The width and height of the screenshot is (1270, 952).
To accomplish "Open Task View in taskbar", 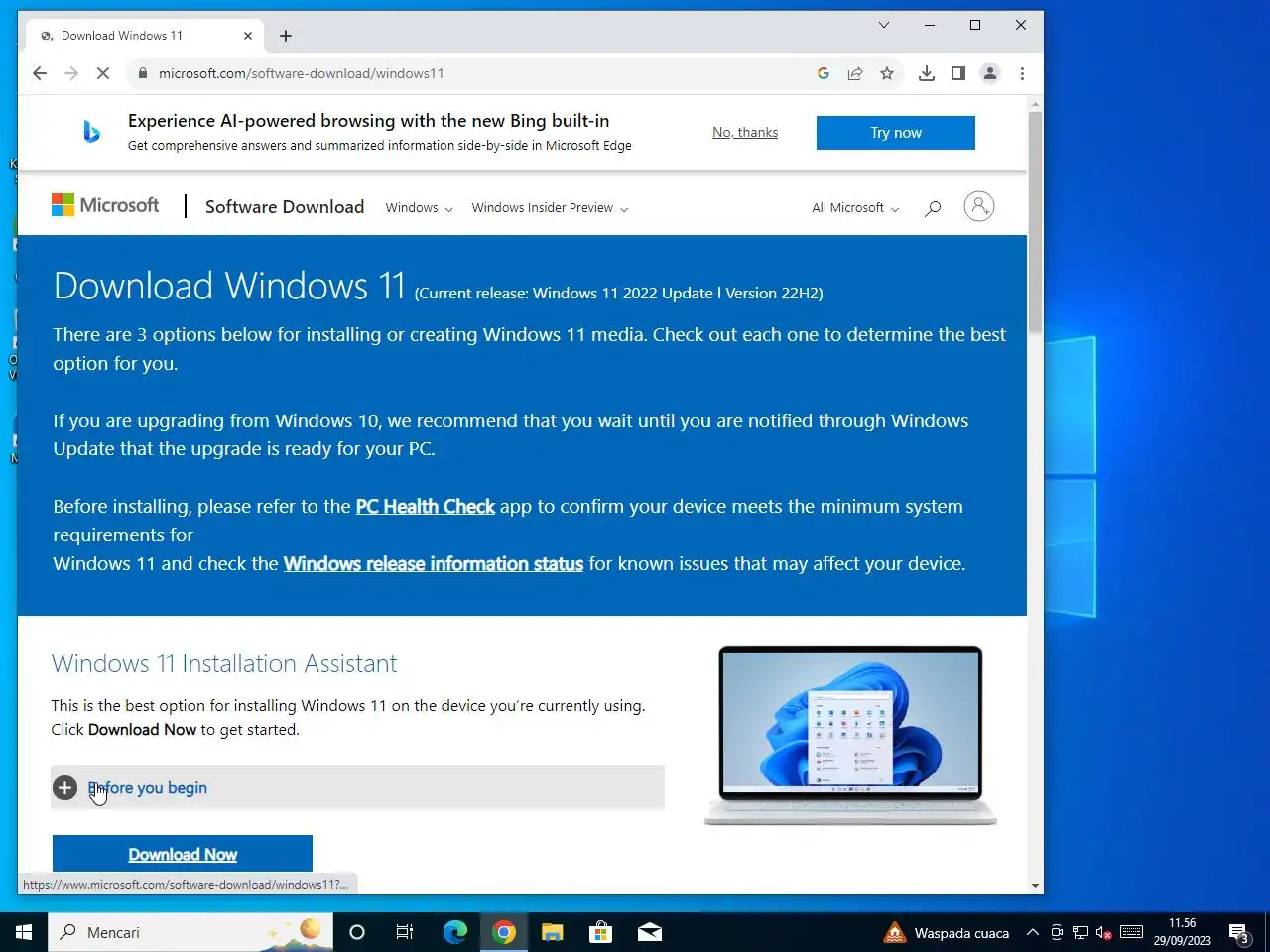I will pos(405,932).
